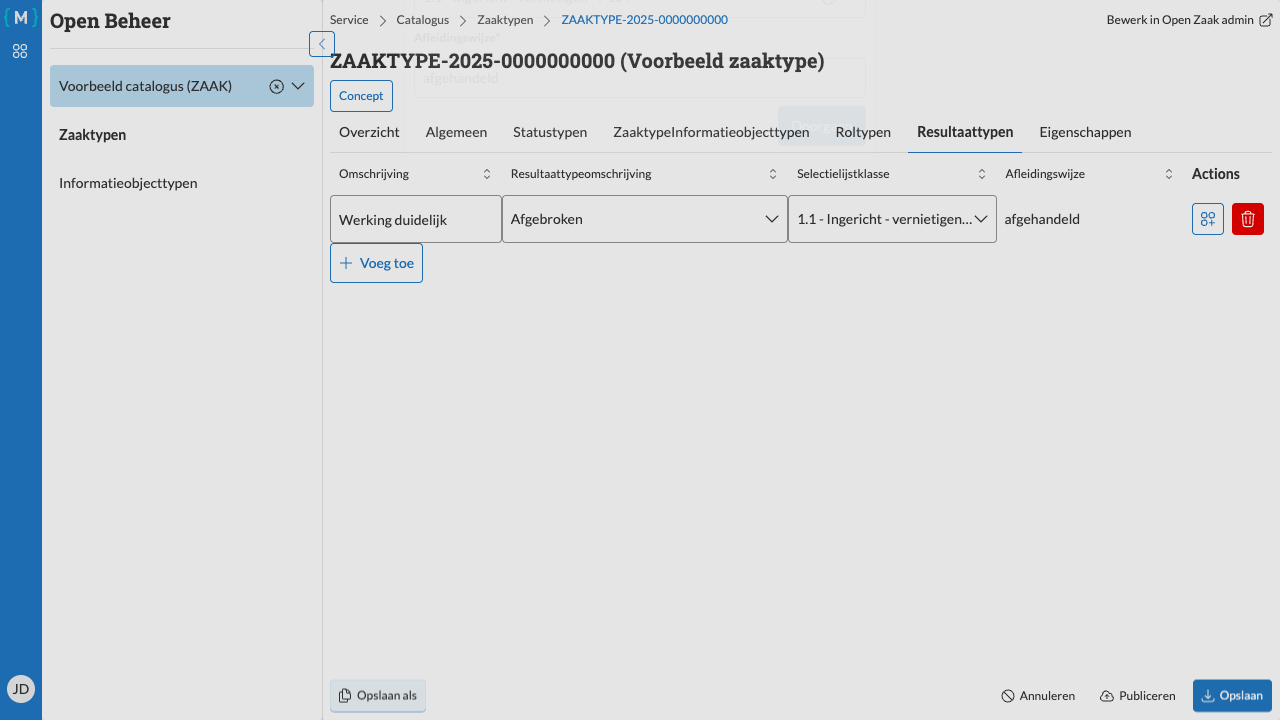1280x720 pixels.
Task: Switch to the ZaaktypeInformatieobjecttypen tab
Action: 711,132
